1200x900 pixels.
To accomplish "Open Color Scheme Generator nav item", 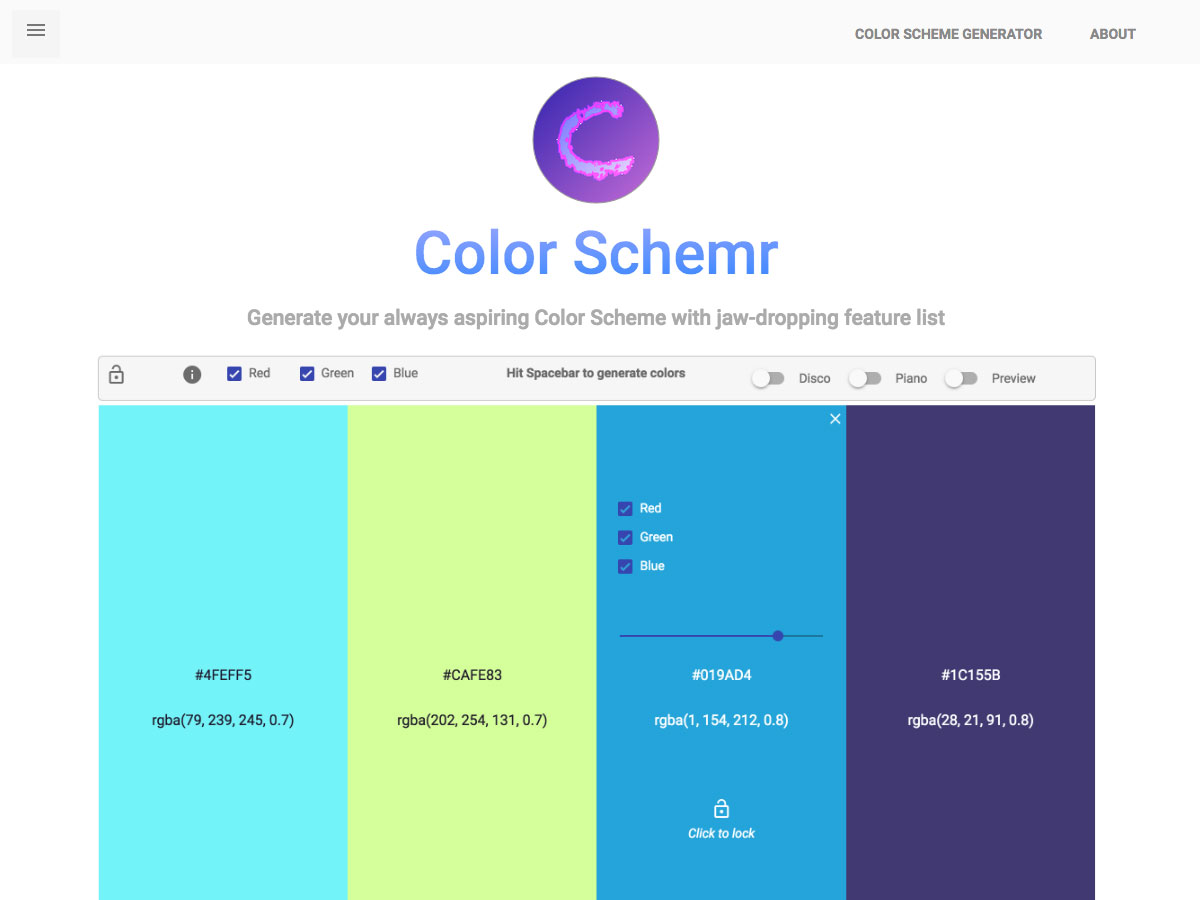I will coord(948,34).
